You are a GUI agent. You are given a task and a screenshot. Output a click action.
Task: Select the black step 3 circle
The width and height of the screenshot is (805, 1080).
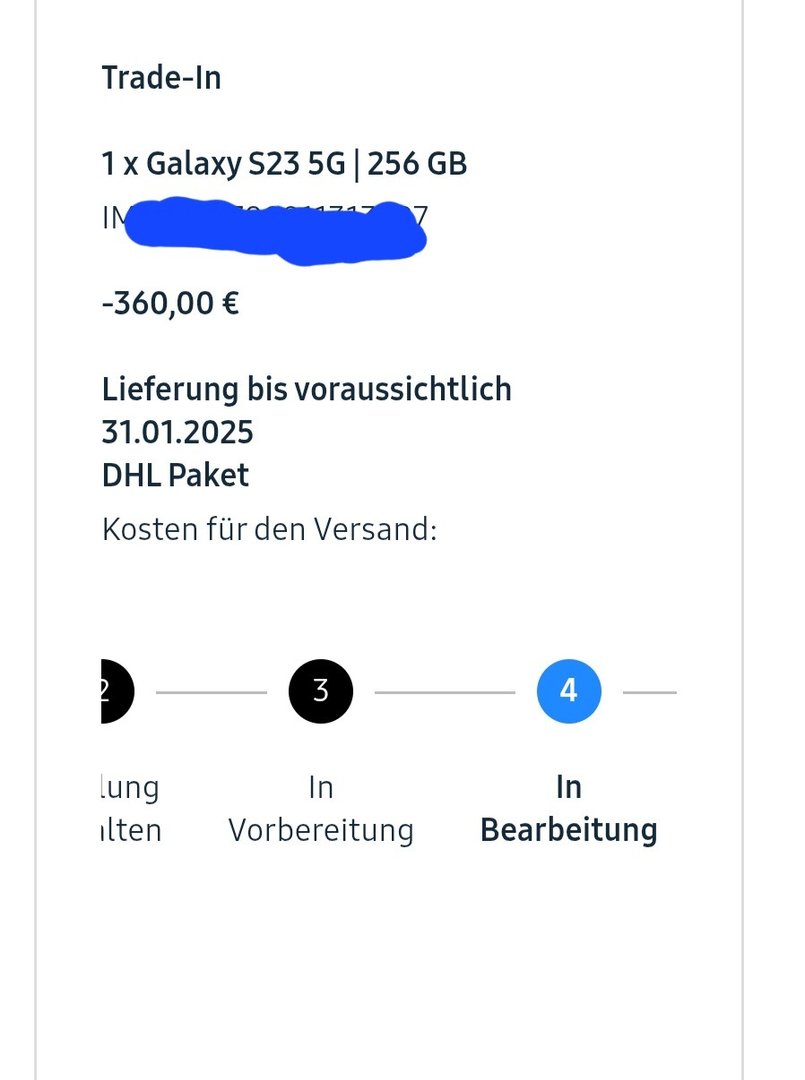coord(321,691)
